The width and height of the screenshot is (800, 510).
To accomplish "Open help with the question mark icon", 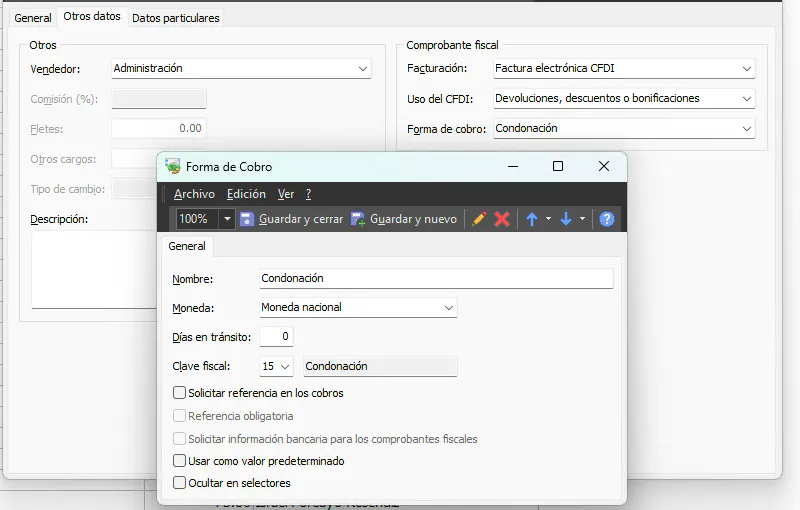I will tap(606, 219).
